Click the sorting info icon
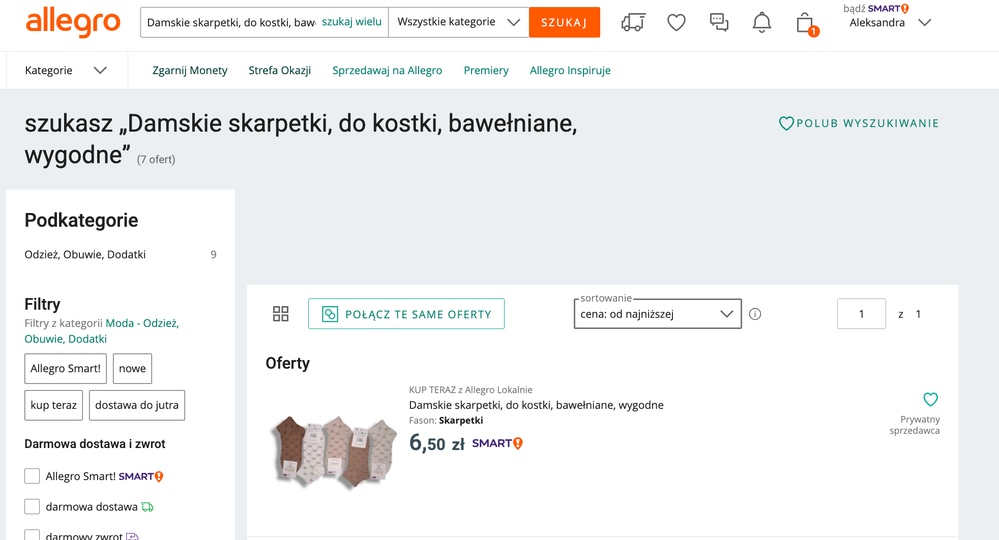This screenshot has height=540, width=999. pos(755,314)
